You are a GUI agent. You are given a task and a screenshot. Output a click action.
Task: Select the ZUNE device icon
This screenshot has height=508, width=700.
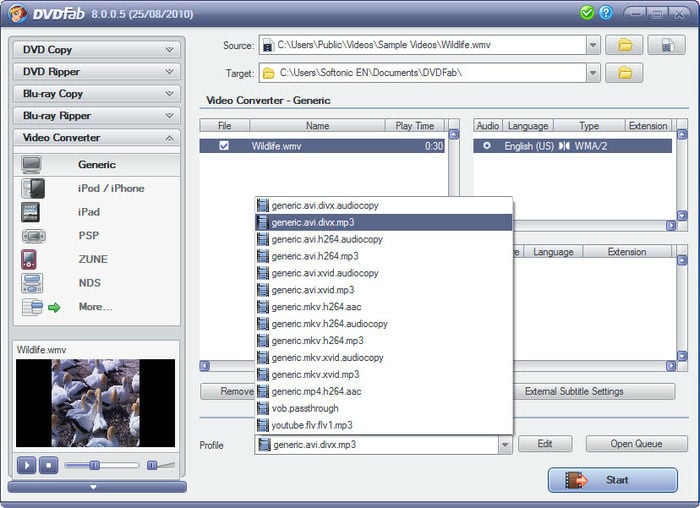pos(29,259)
